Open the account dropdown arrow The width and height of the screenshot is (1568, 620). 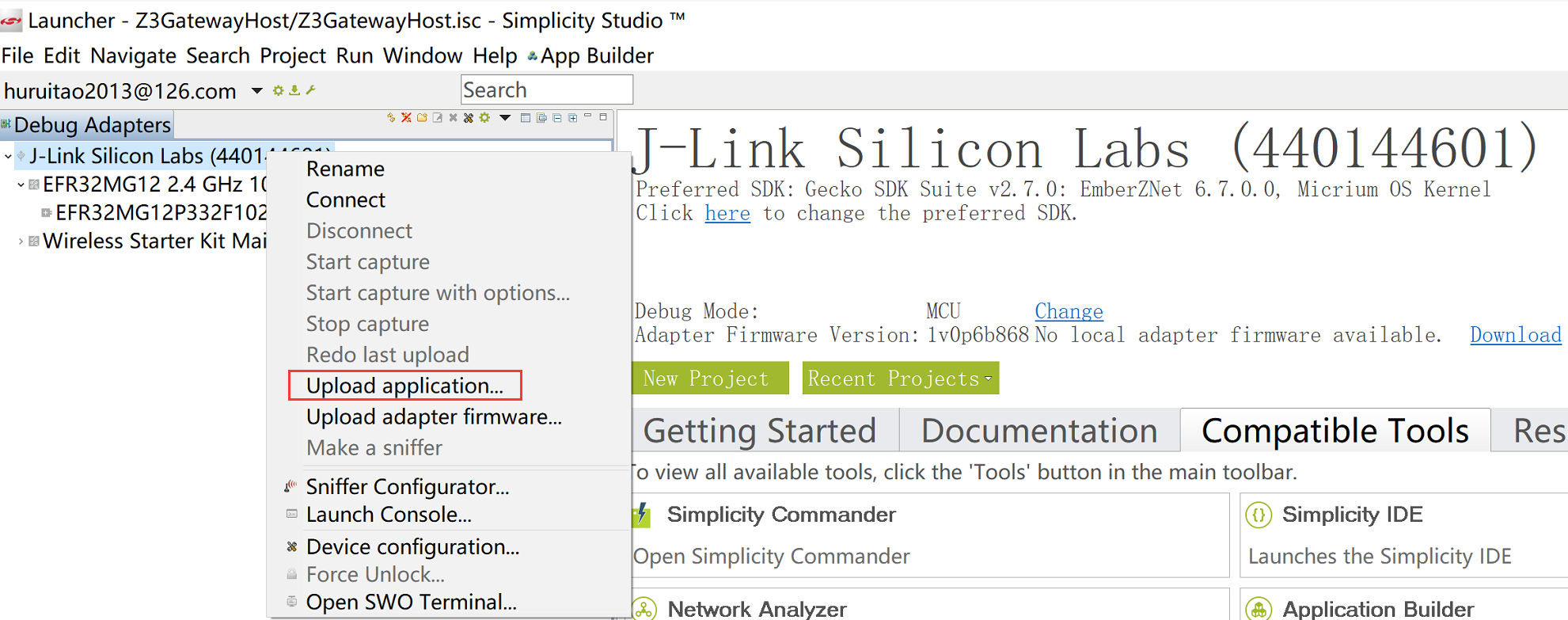coord(256,90)
